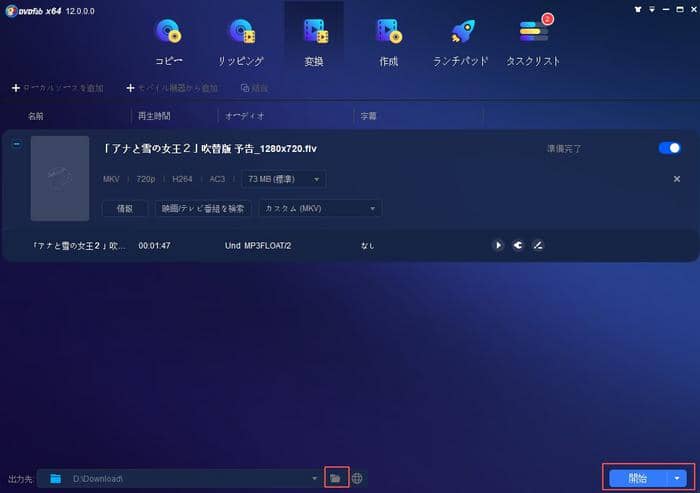Open the skin (t-shirt) theme icon
Viewport: 700px width, 493px height.
click(638, 9)
